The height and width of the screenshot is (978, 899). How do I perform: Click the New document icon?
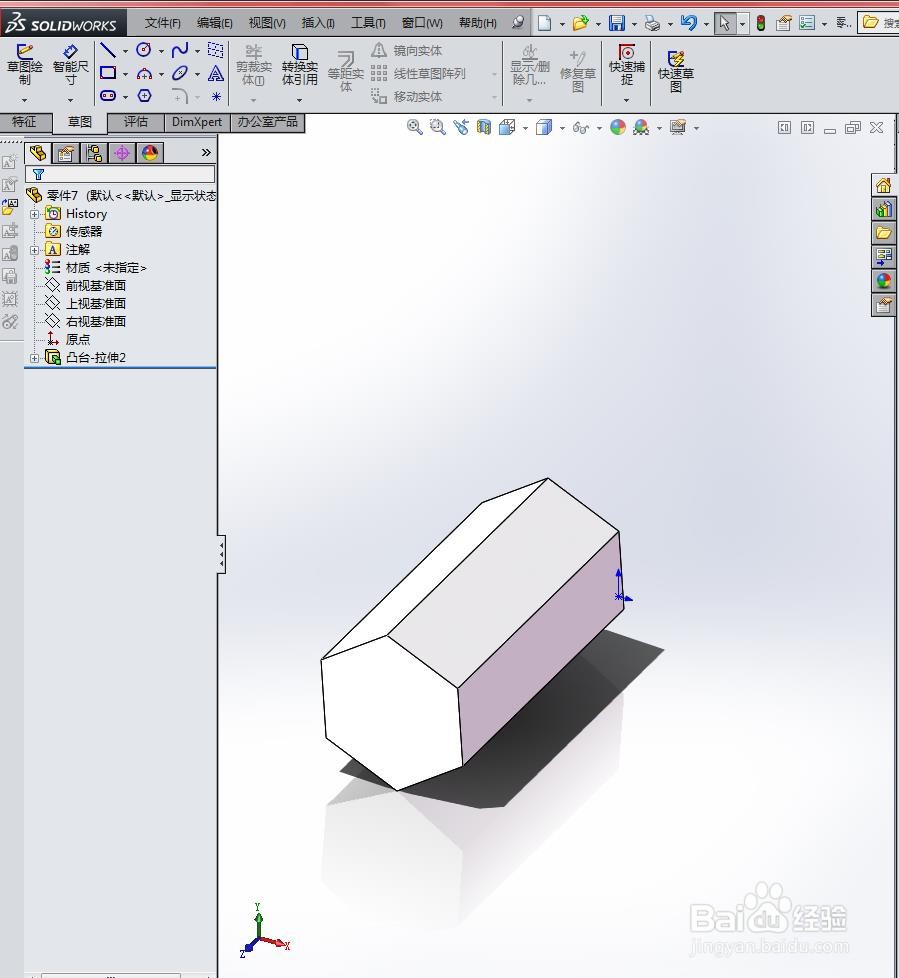545,23
